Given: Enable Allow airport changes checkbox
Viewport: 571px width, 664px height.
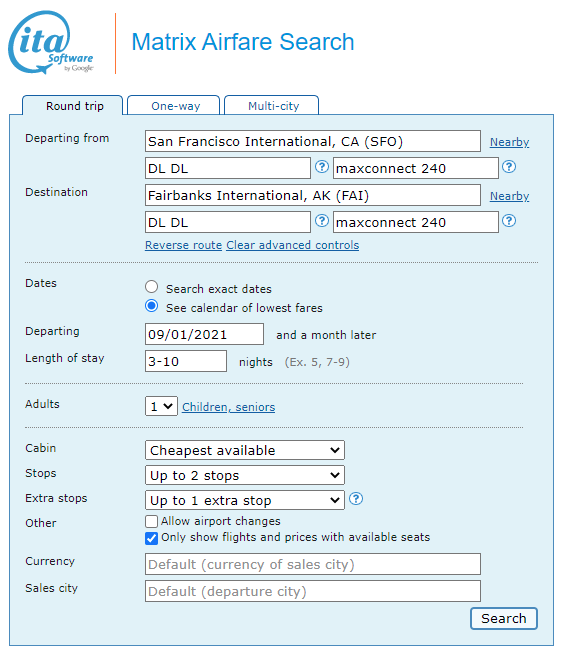Looking at the screenshot, I should click(151, 521).
